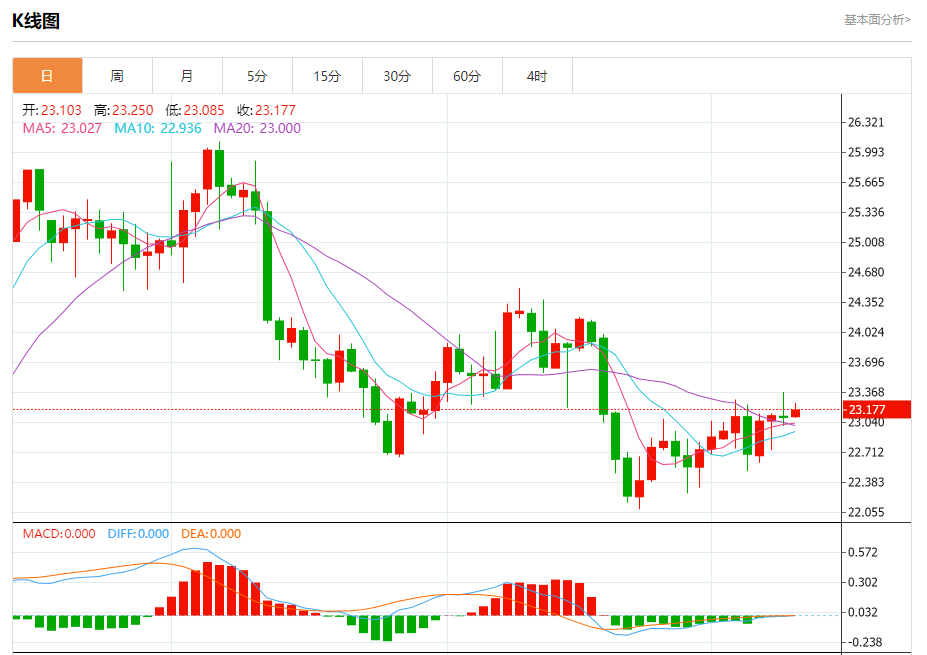
Task: Click the opening price 开:23.103
Action: coord(52,110)
